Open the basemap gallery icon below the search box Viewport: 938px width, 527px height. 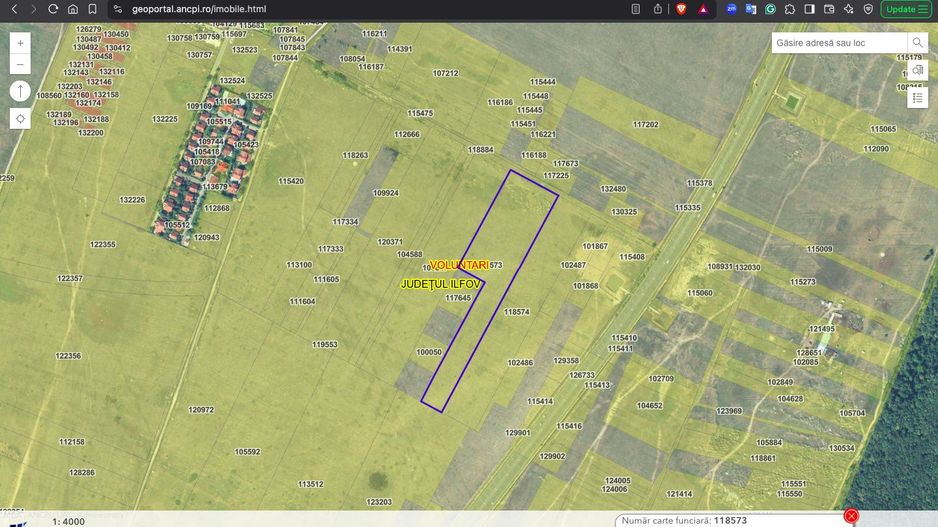918,70
